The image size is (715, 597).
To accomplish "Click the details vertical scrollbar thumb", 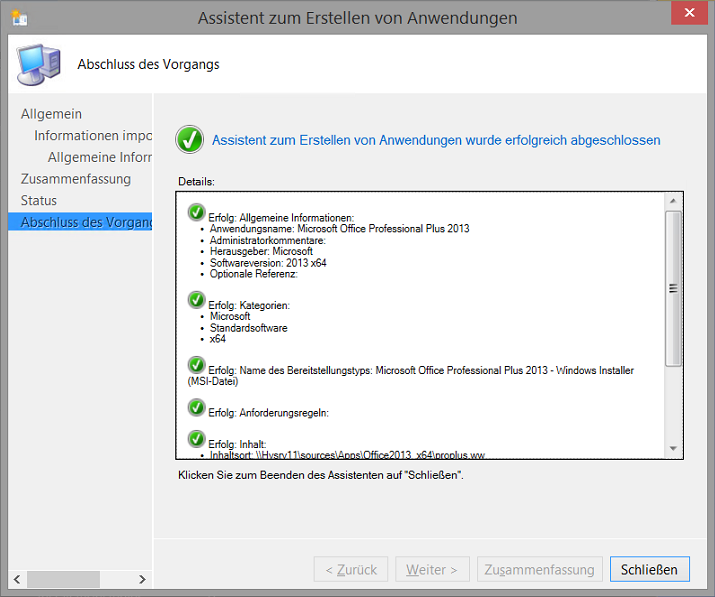I will coord(673,288).
